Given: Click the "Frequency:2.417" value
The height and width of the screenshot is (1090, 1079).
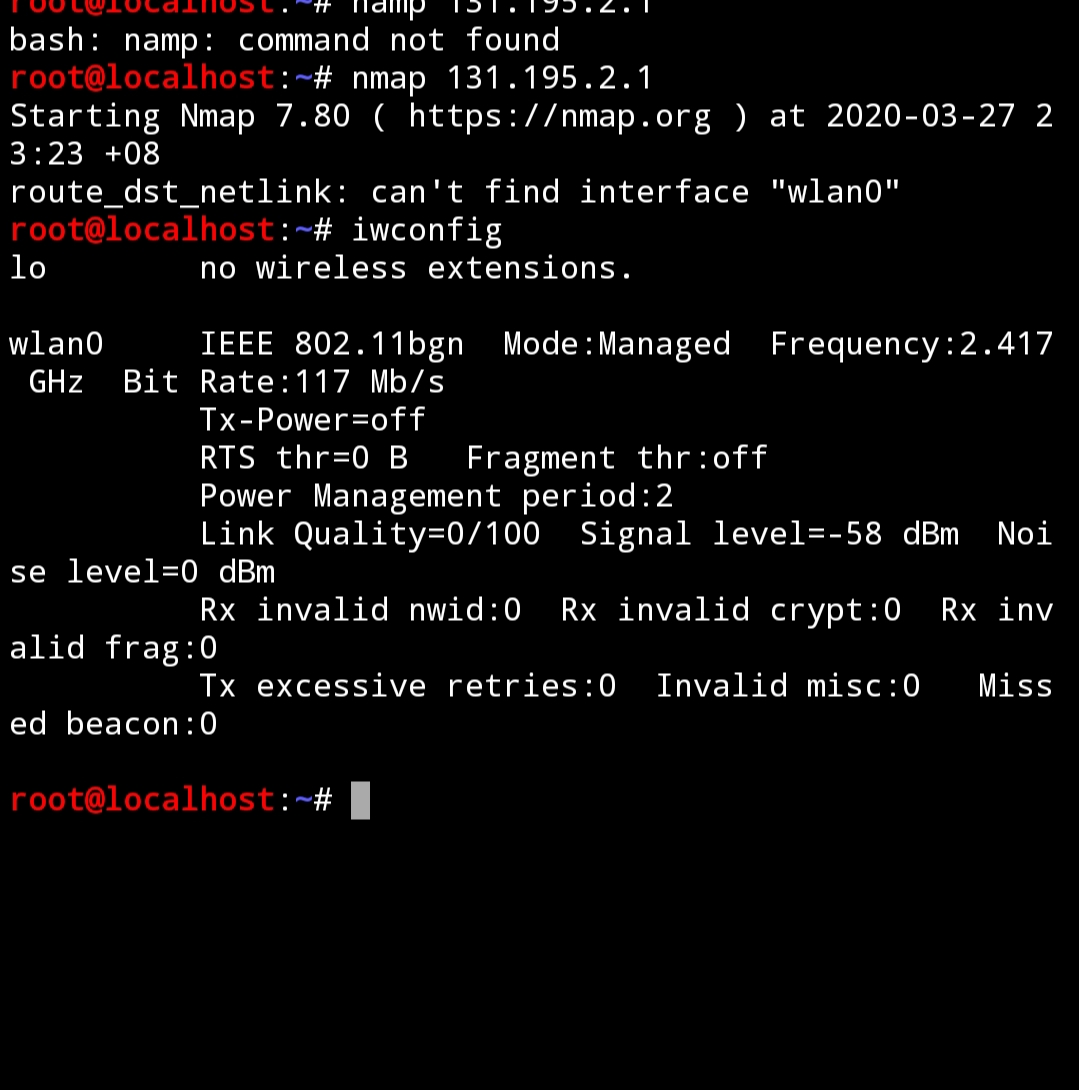Looking at the screenshot, I should pyautogui.click(x=911, y=344).
